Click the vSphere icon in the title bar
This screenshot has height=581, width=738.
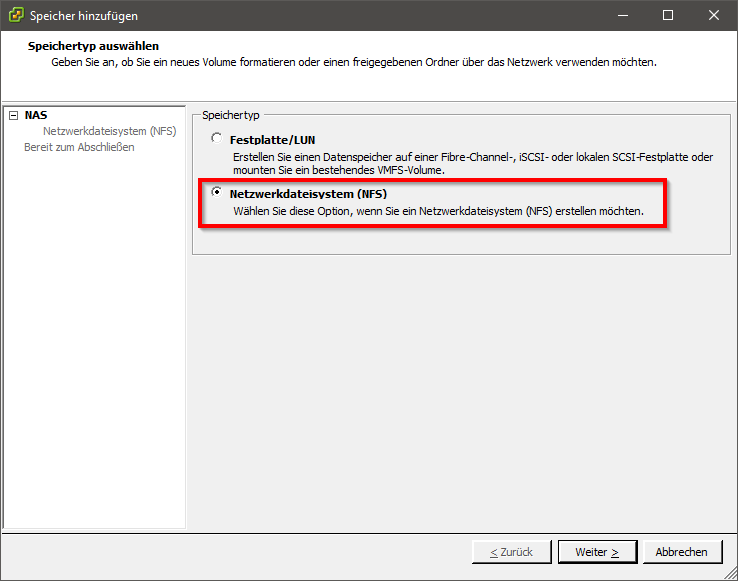point(15,15)
